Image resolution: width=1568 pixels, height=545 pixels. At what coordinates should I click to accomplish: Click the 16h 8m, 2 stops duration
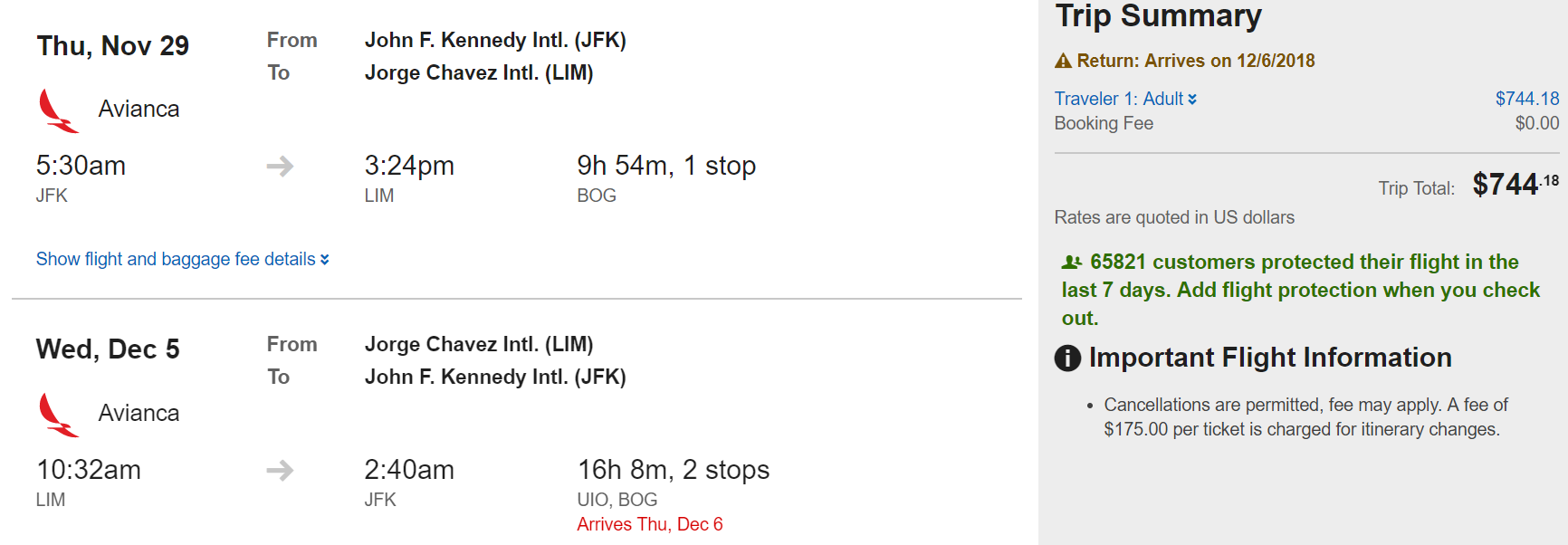coord(673,470)
